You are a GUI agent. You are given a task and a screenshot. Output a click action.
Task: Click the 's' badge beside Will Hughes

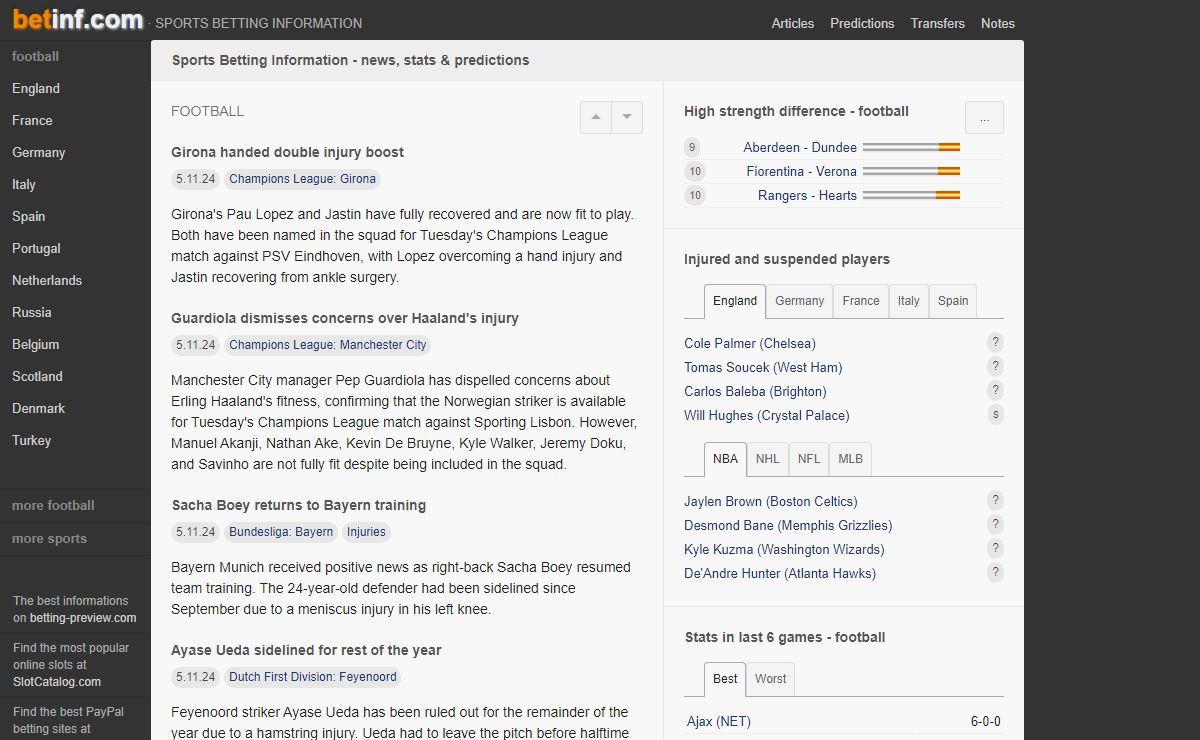[x=995, y=415]
